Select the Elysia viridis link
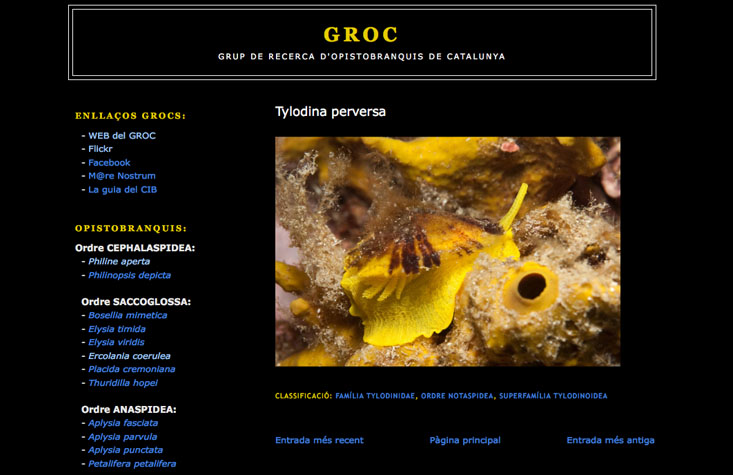The image size is (733, 475). (116, 342)
